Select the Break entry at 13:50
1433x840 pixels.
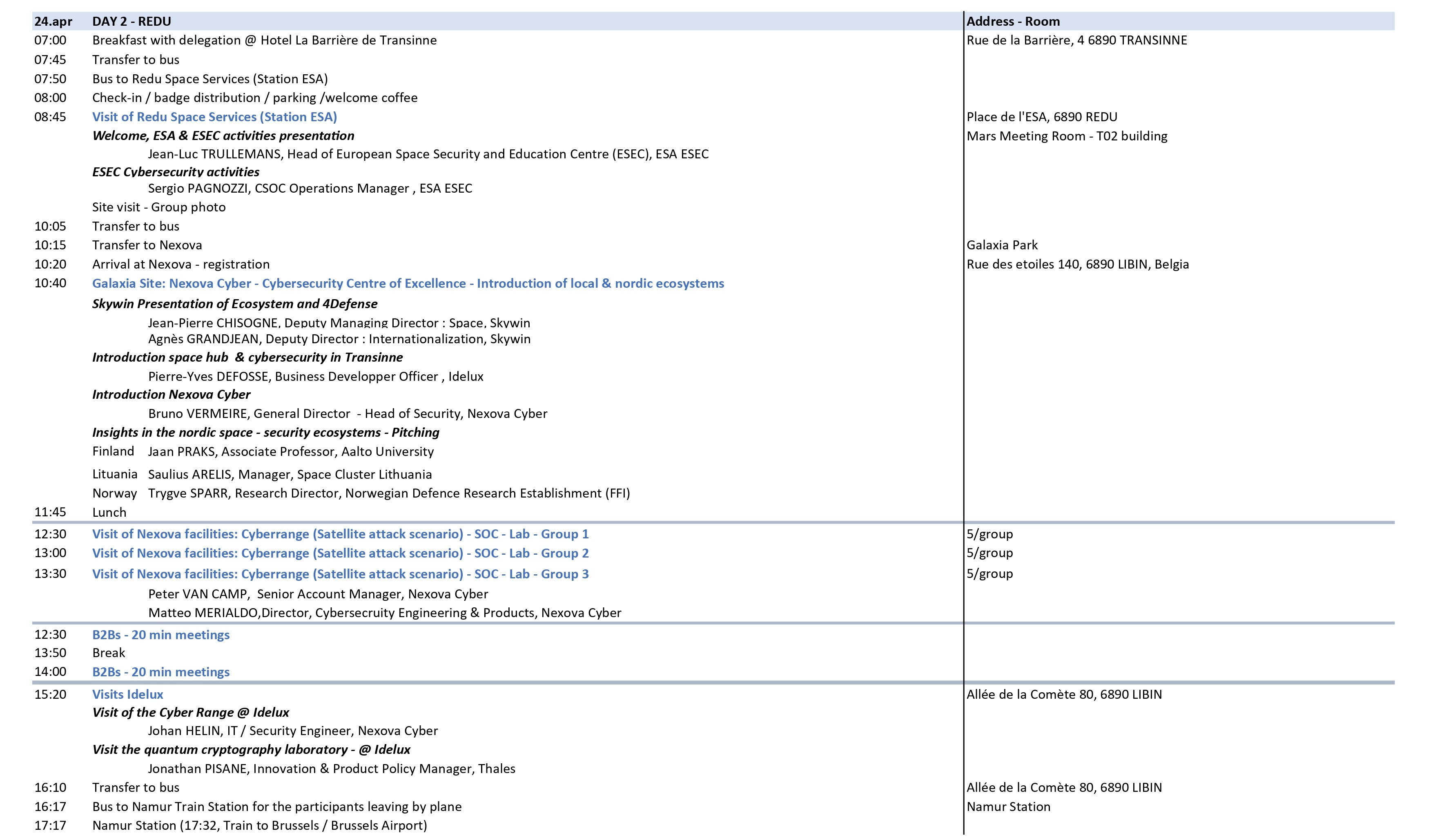109,653
